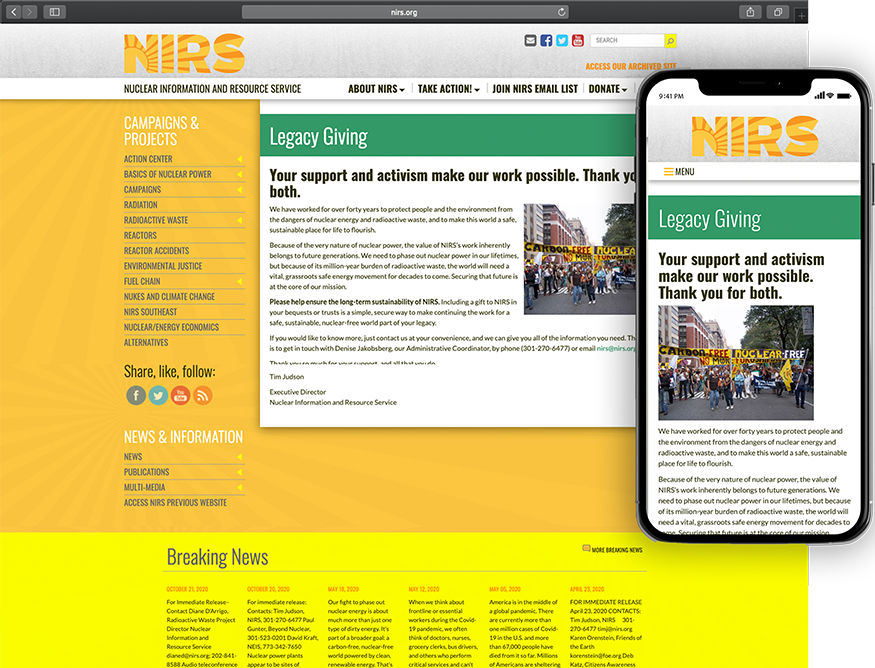Open the Facebook icon in header
875x668 pixels.
546,40
